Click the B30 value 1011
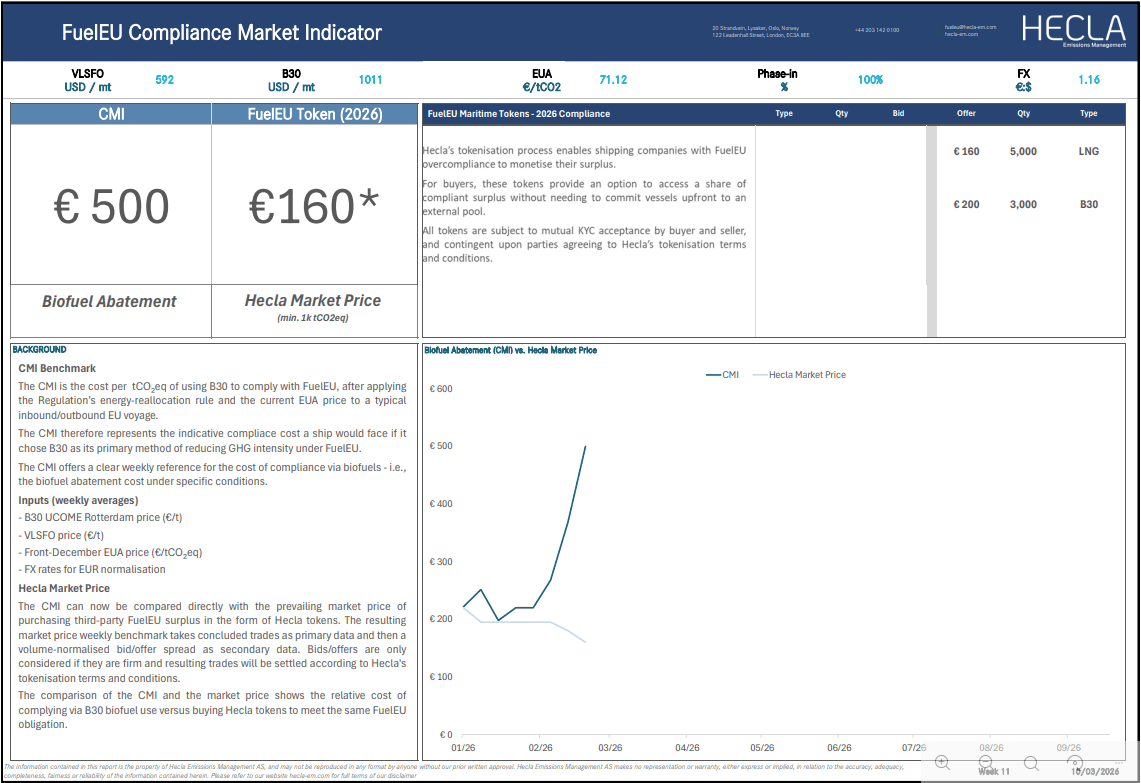 click(x=370, y=80)
